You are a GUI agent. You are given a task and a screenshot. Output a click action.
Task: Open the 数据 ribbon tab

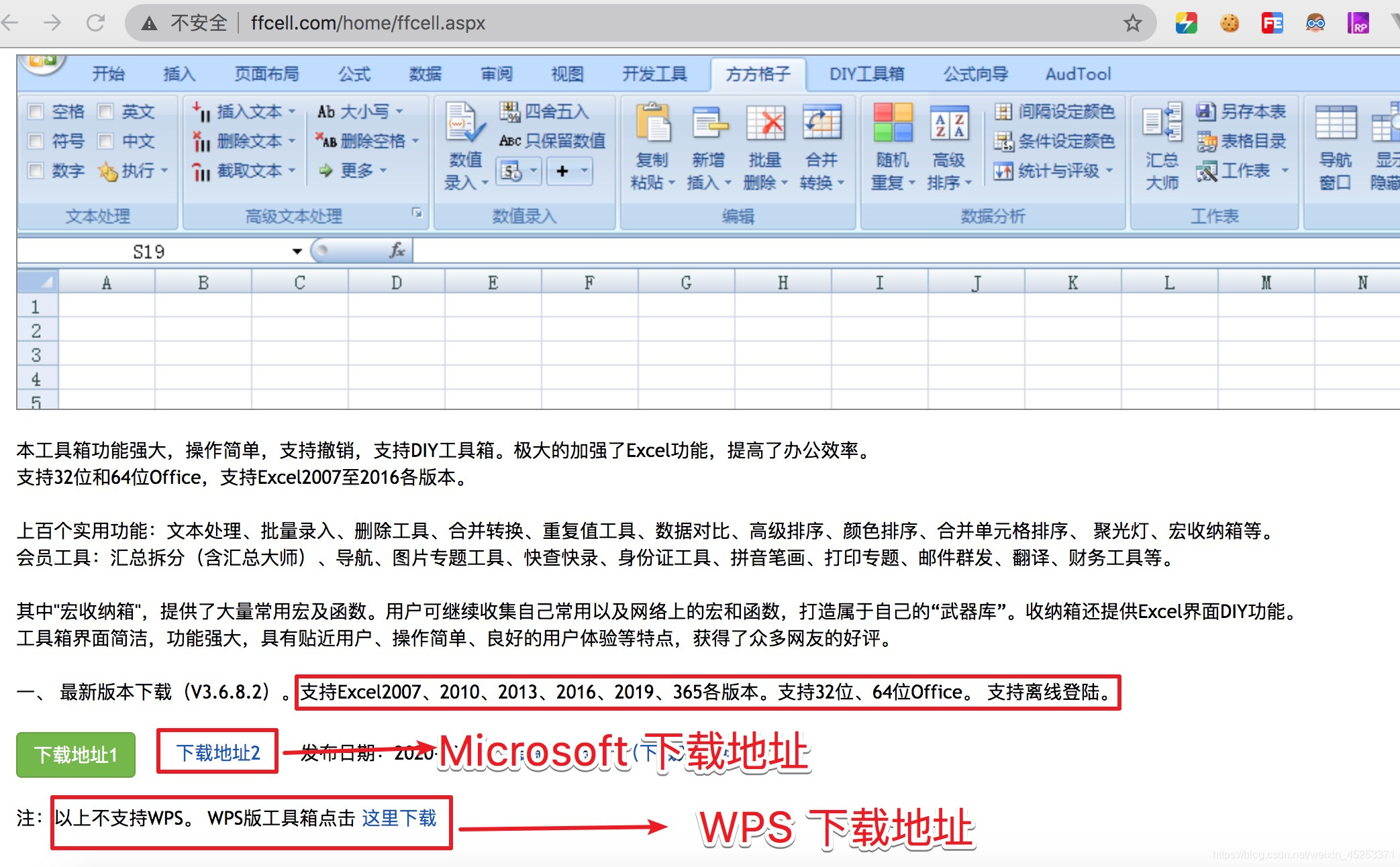426,74
